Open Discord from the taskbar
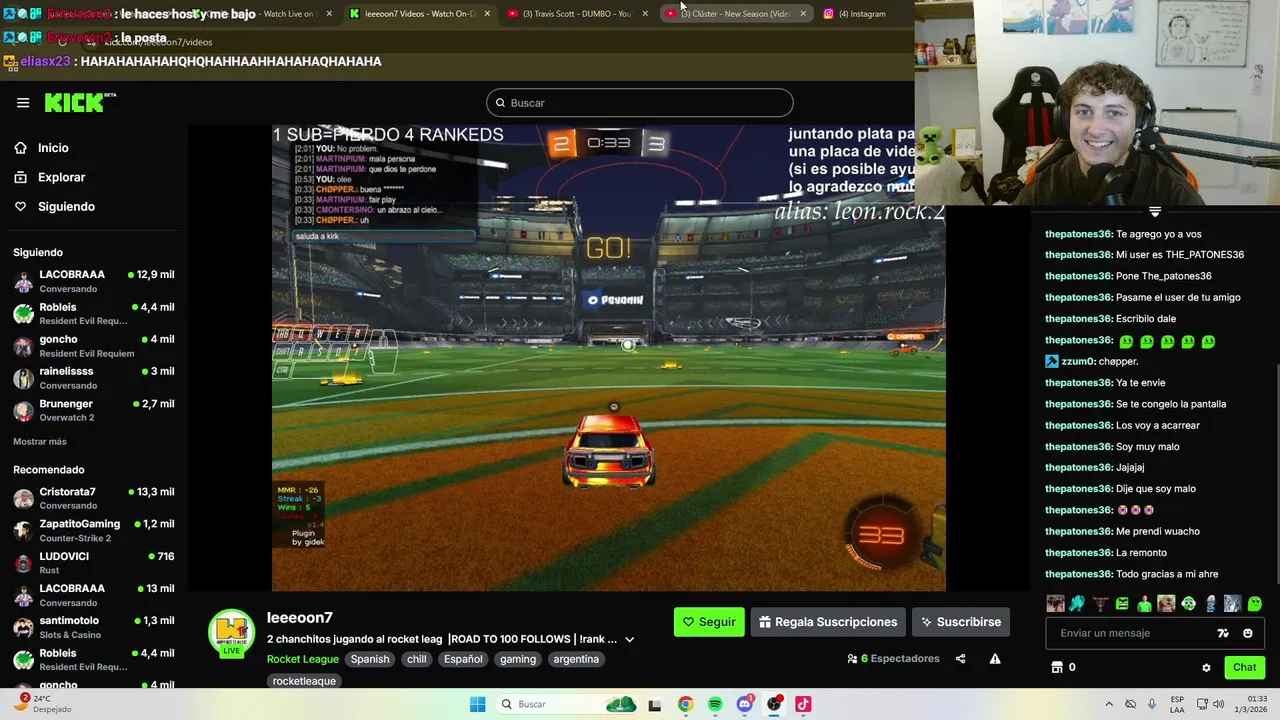Viewport: 1280px width, 720px height. pyautogui.click(x=744, y=704)
